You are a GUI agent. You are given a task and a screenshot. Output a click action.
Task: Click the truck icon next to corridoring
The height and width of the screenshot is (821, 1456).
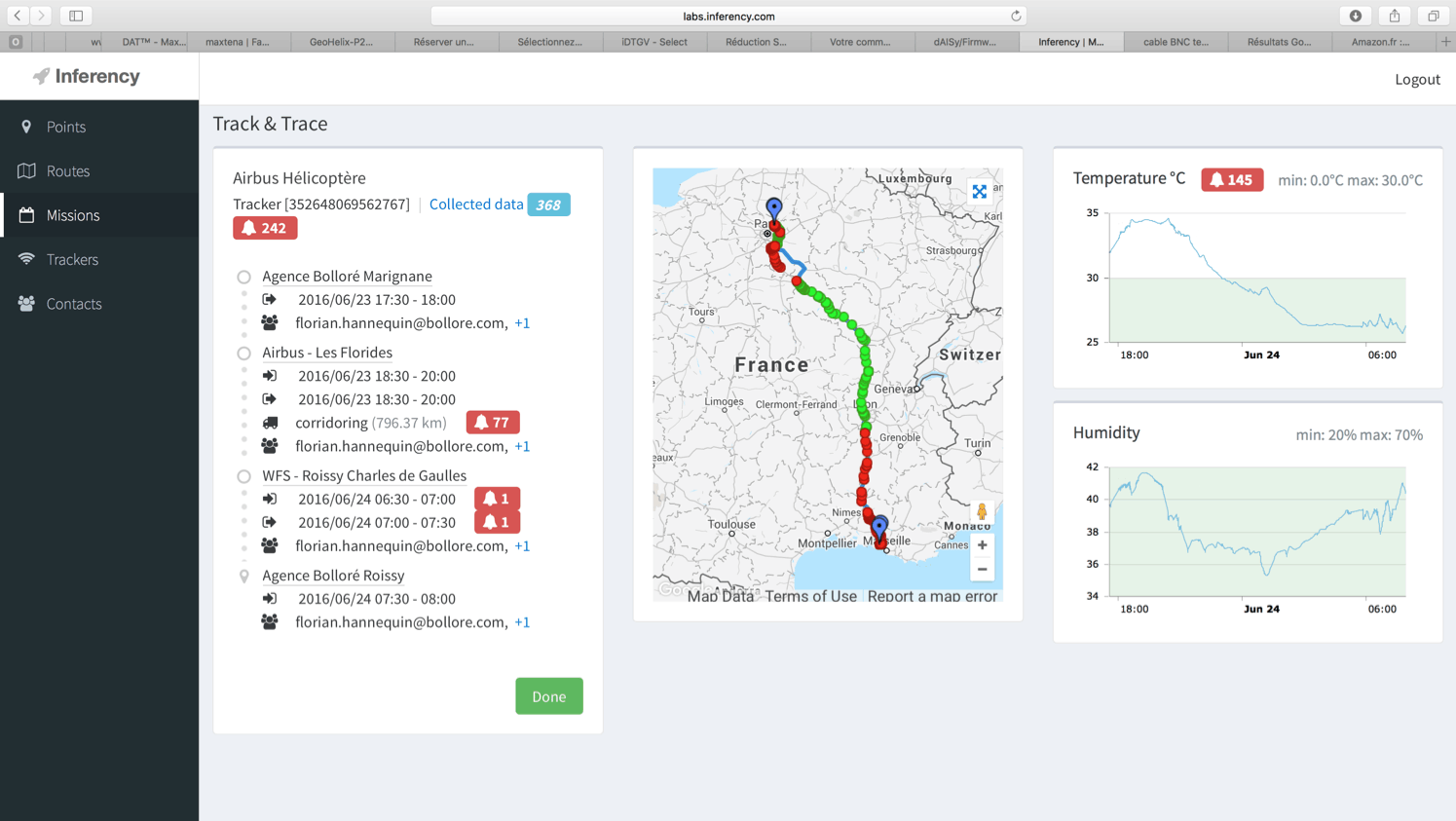click(x=270, y=423)
